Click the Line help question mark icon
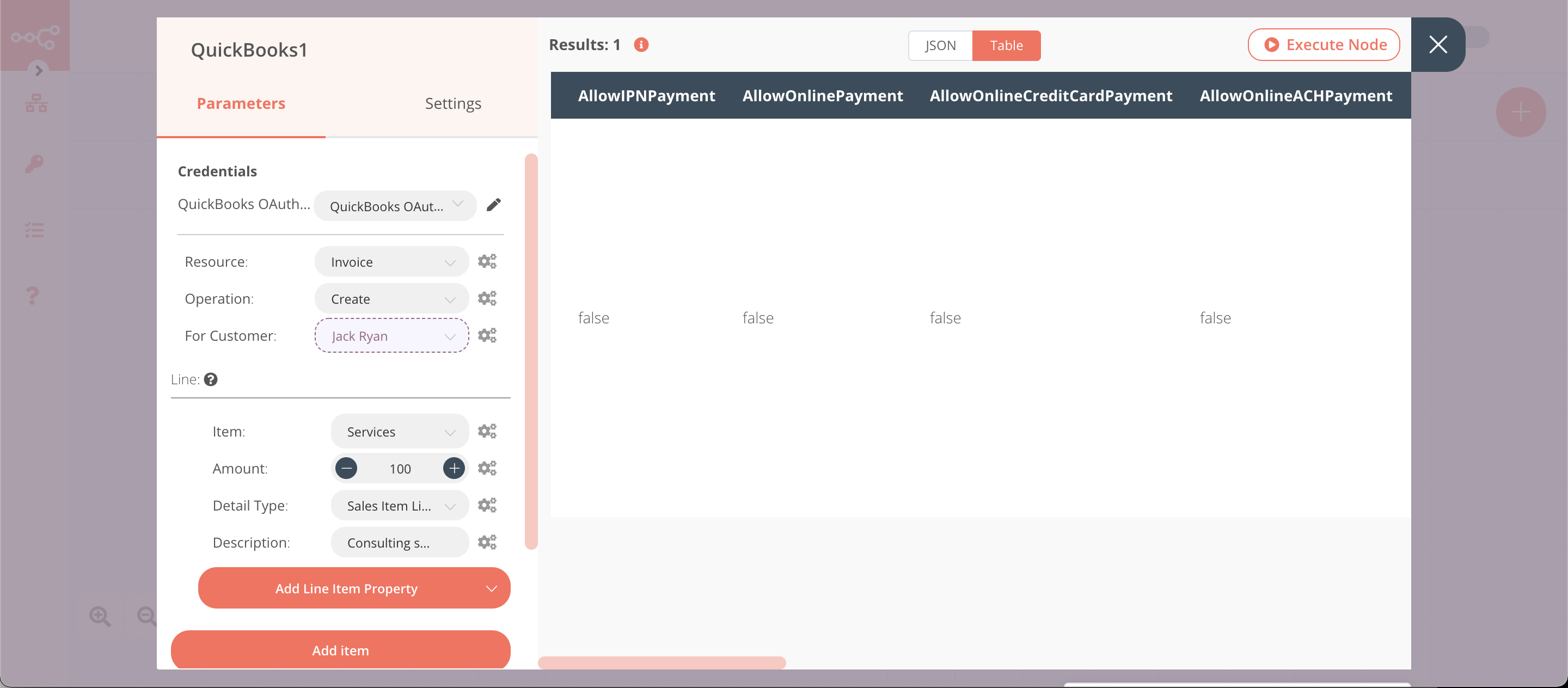1568x688 pixels. click(211, 379)
